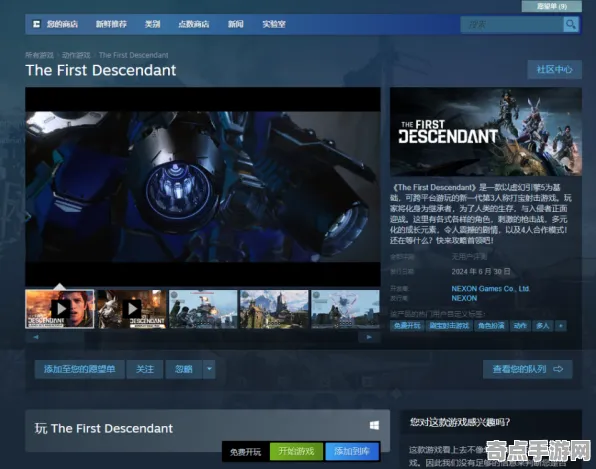Open the 您的商店 menu

pos(62,24)
